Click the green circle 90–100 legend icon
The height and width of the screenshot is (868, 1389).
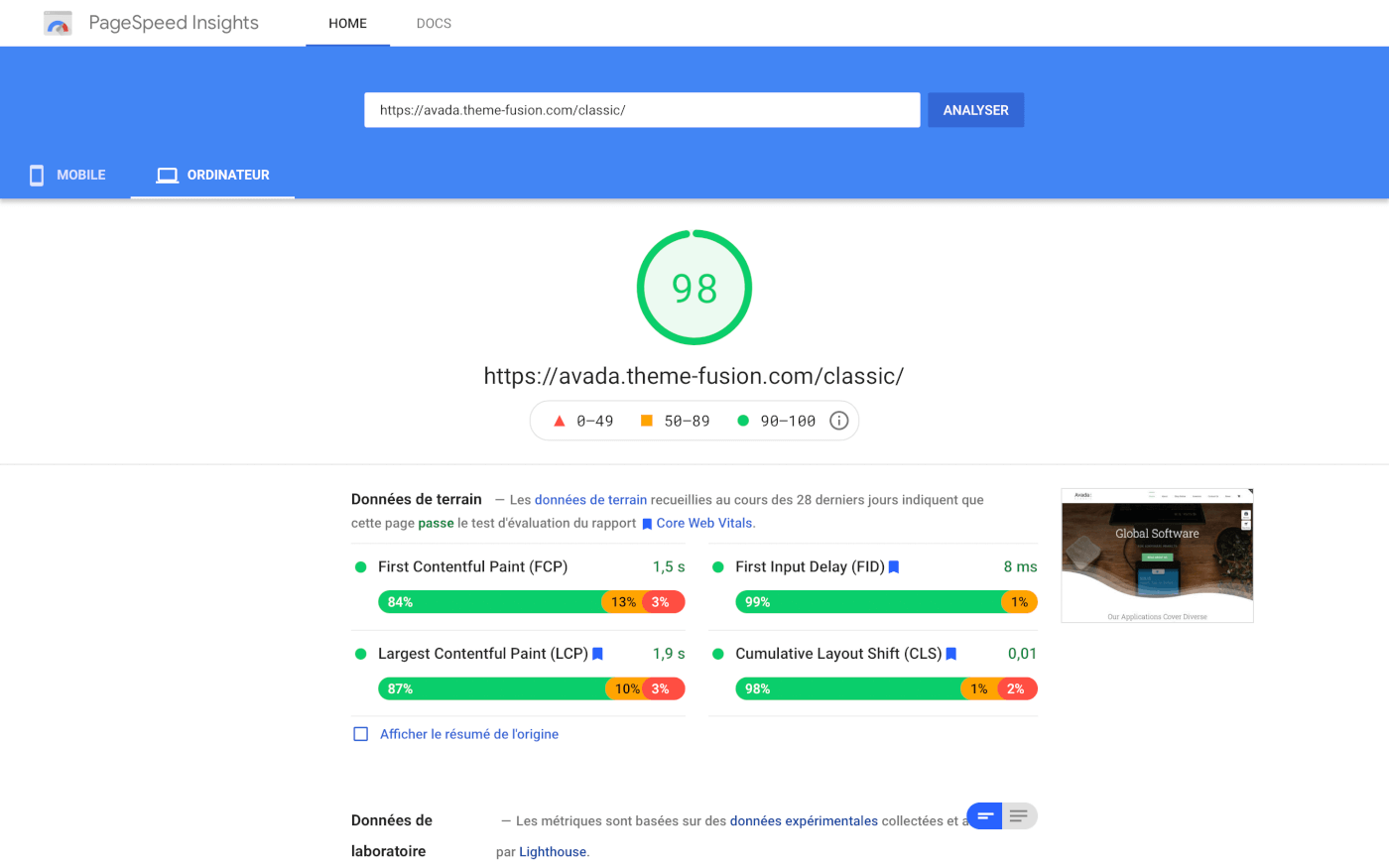pyautogui.click(x=742, y=421)
